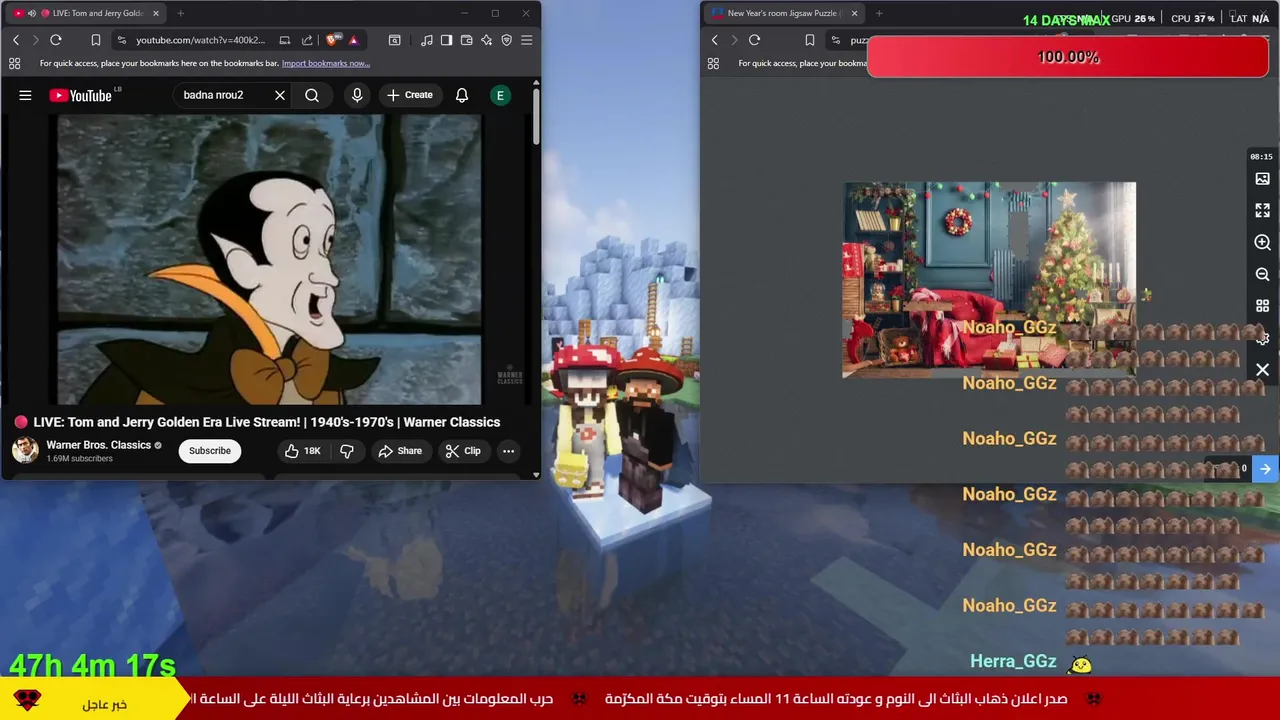This screenshot has width=1280, height=720.
Task: Open the Warner Bros. Classics channel name
Action: (98, 445)
